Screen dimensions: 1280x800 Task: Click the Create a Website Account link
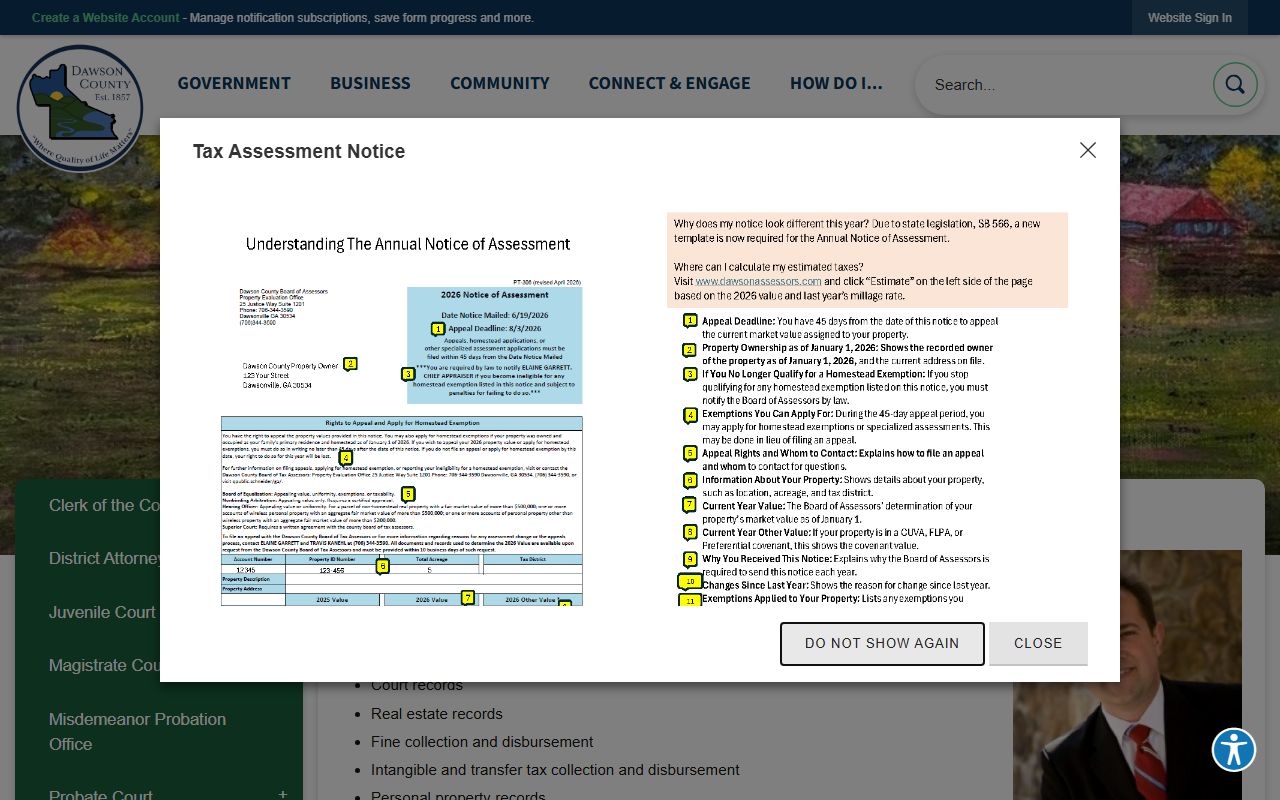(x=106, y=18)
